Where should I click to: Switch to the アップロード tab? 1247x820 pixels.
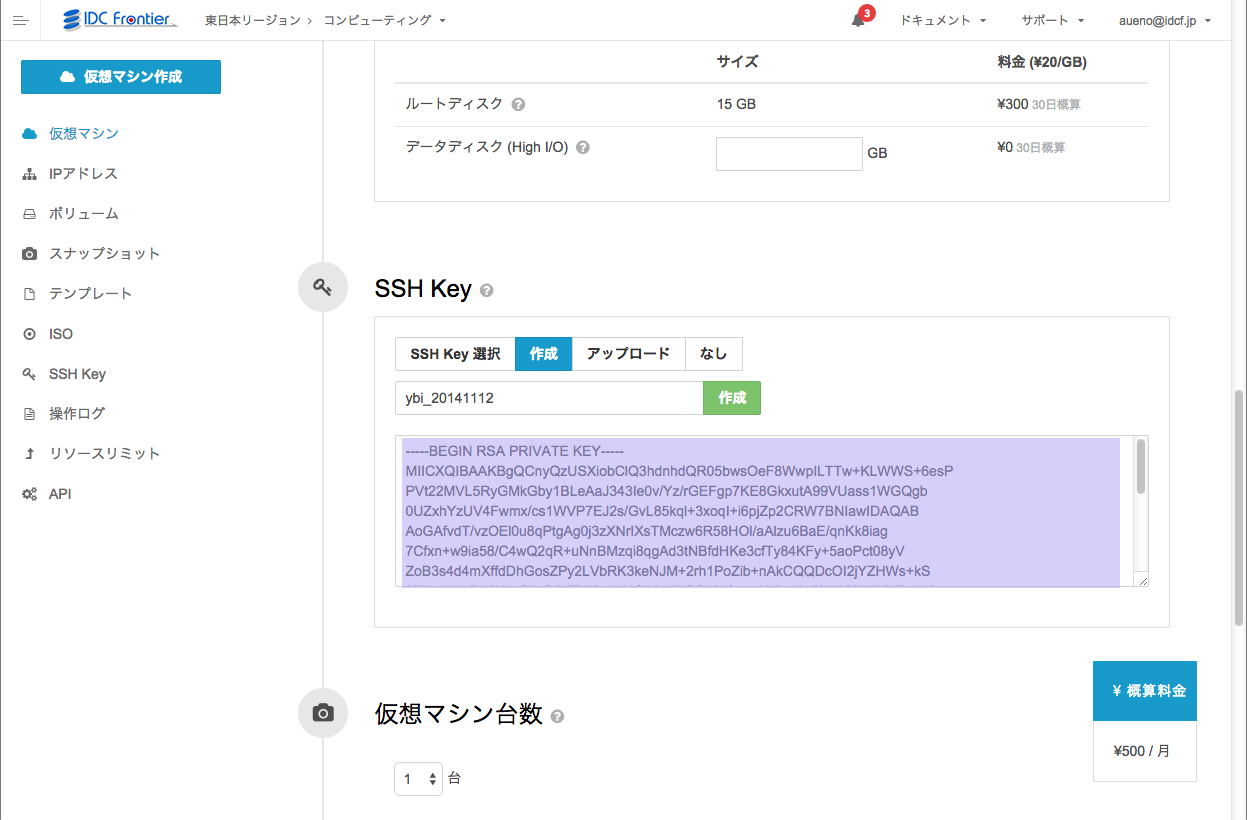click(628, 354)
